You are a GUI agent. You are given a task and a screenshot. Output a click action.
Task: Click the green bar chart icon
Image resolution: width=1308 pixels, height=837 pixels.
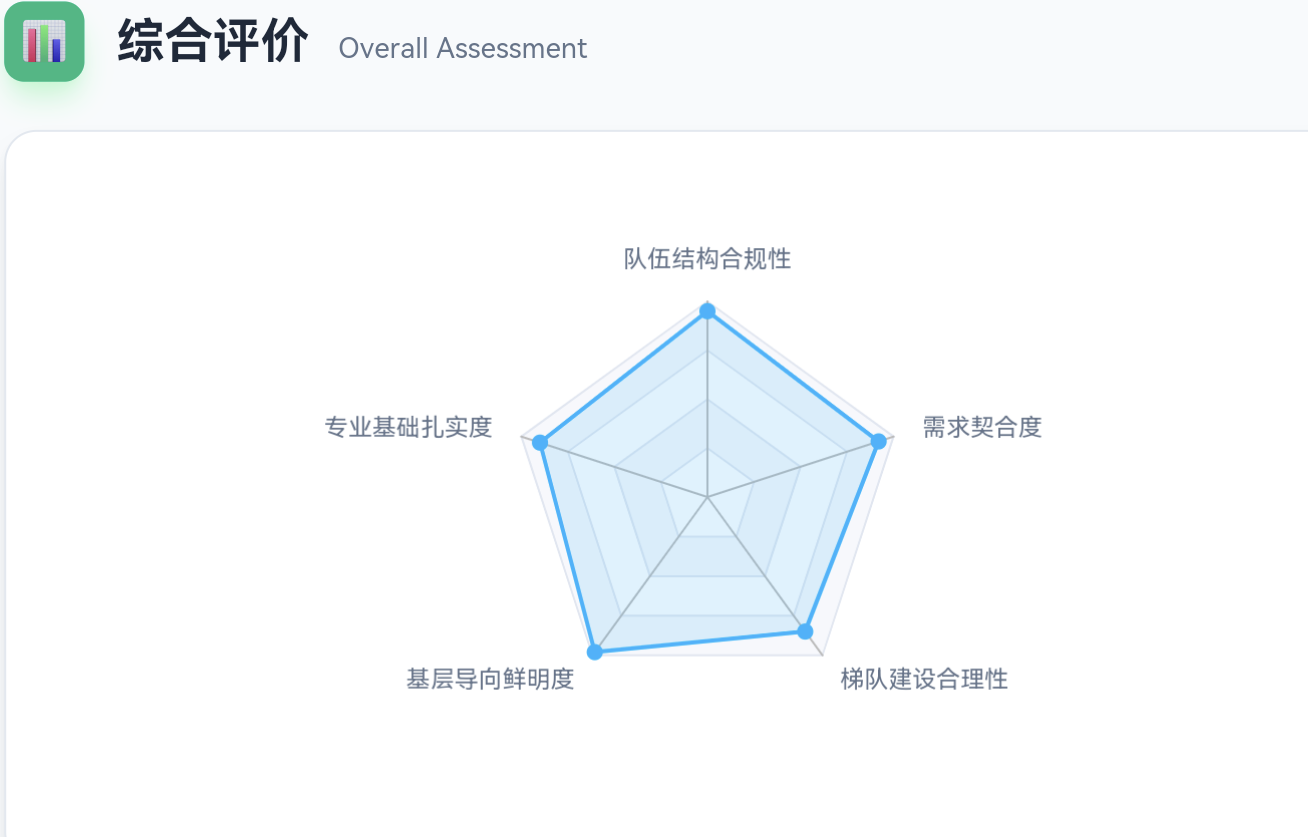click(x=44, y=42)
